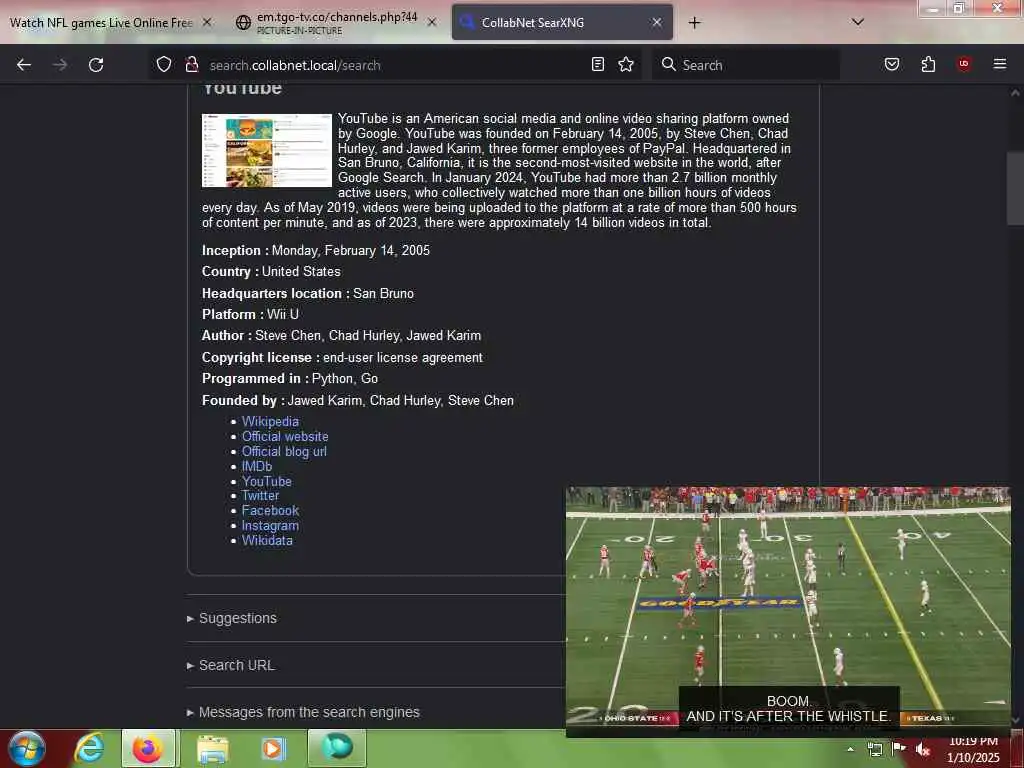Open a new browser tab
Screen dimensions: 1024x768
pos(694,23)
